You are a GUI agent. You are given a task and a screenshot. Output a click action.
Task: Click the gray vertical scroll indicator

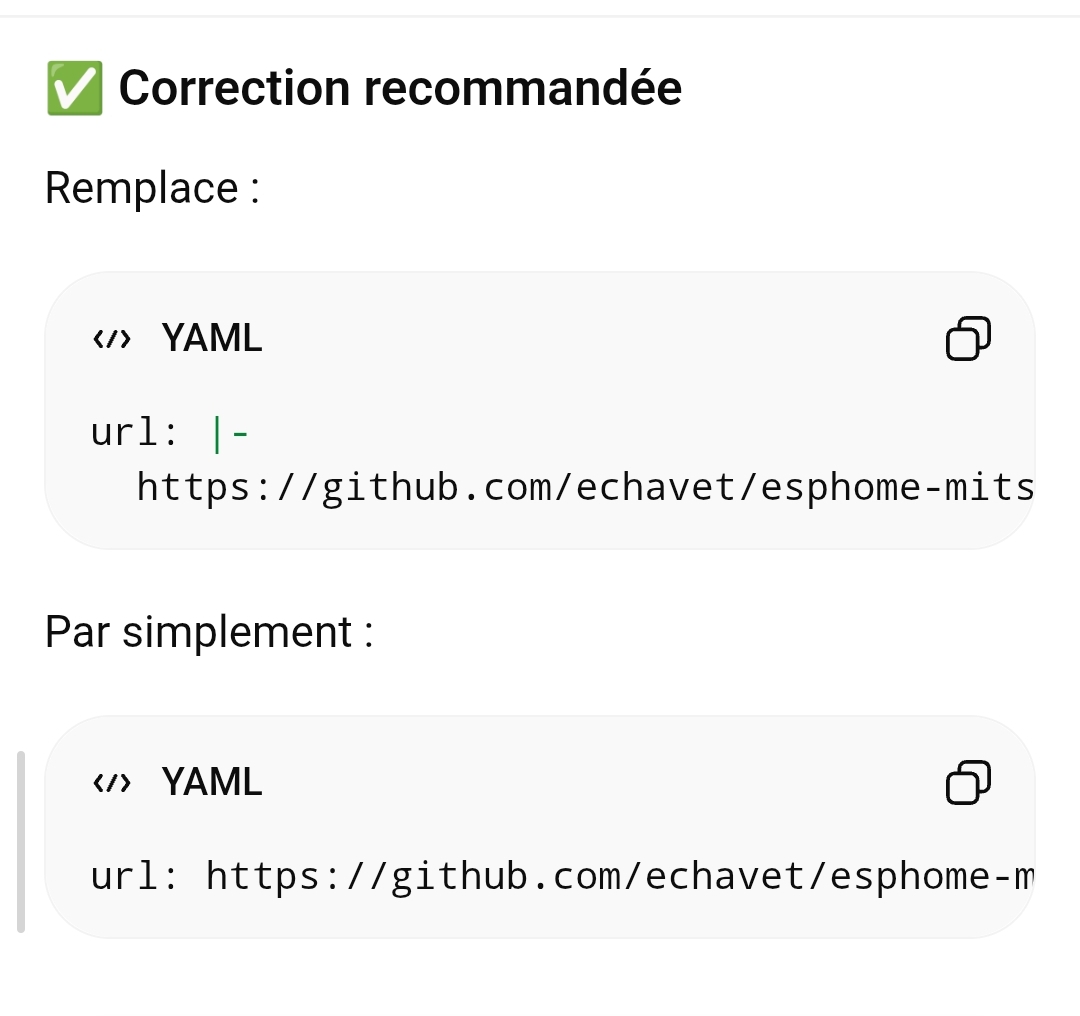[21, 842]
